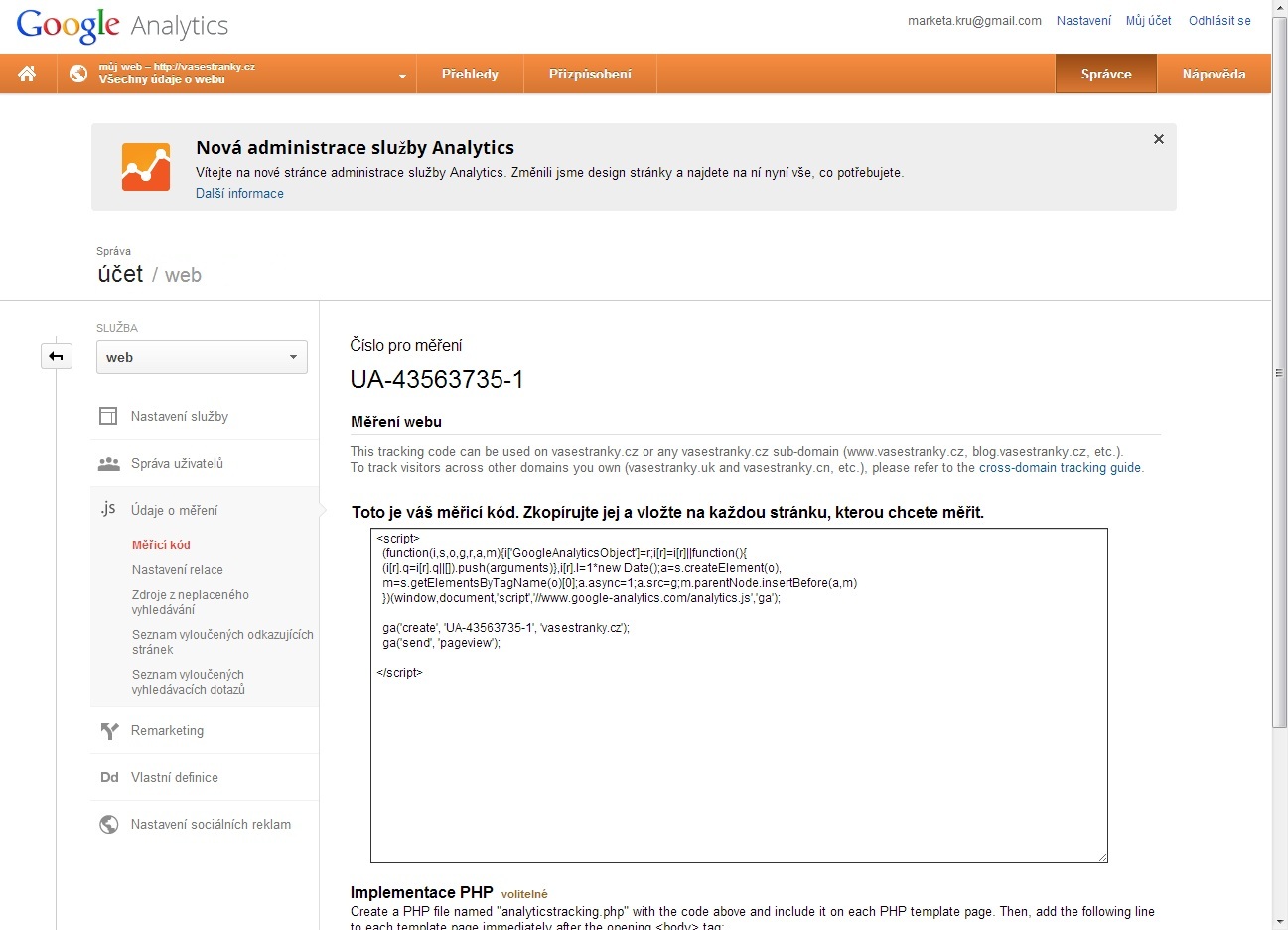Open the cross-domain tracking guide link
The image size is (1288, 930).
coord(1060,468)
